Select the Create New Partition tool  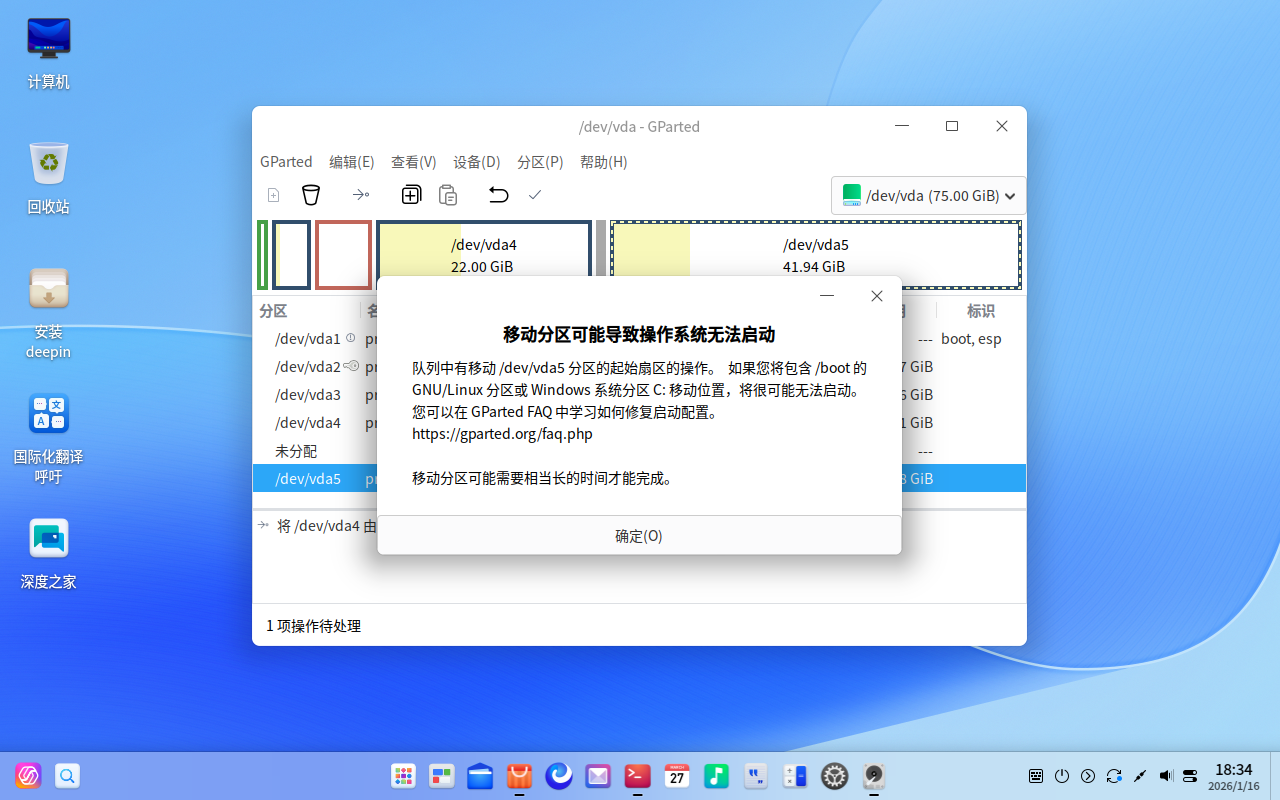273,195
